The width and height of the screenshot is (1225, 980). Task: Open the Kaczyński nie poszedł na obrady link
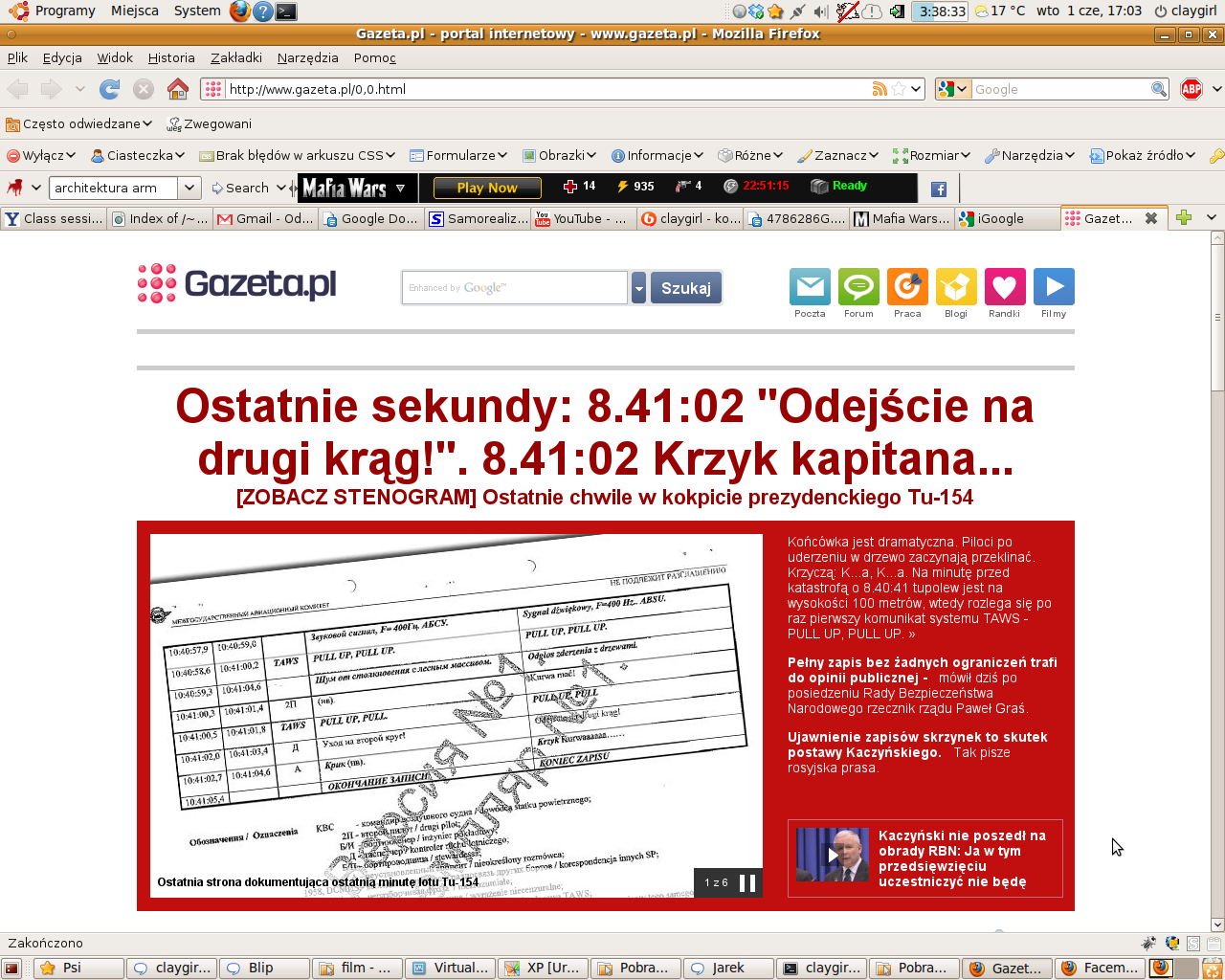click(x=962, y=858)
